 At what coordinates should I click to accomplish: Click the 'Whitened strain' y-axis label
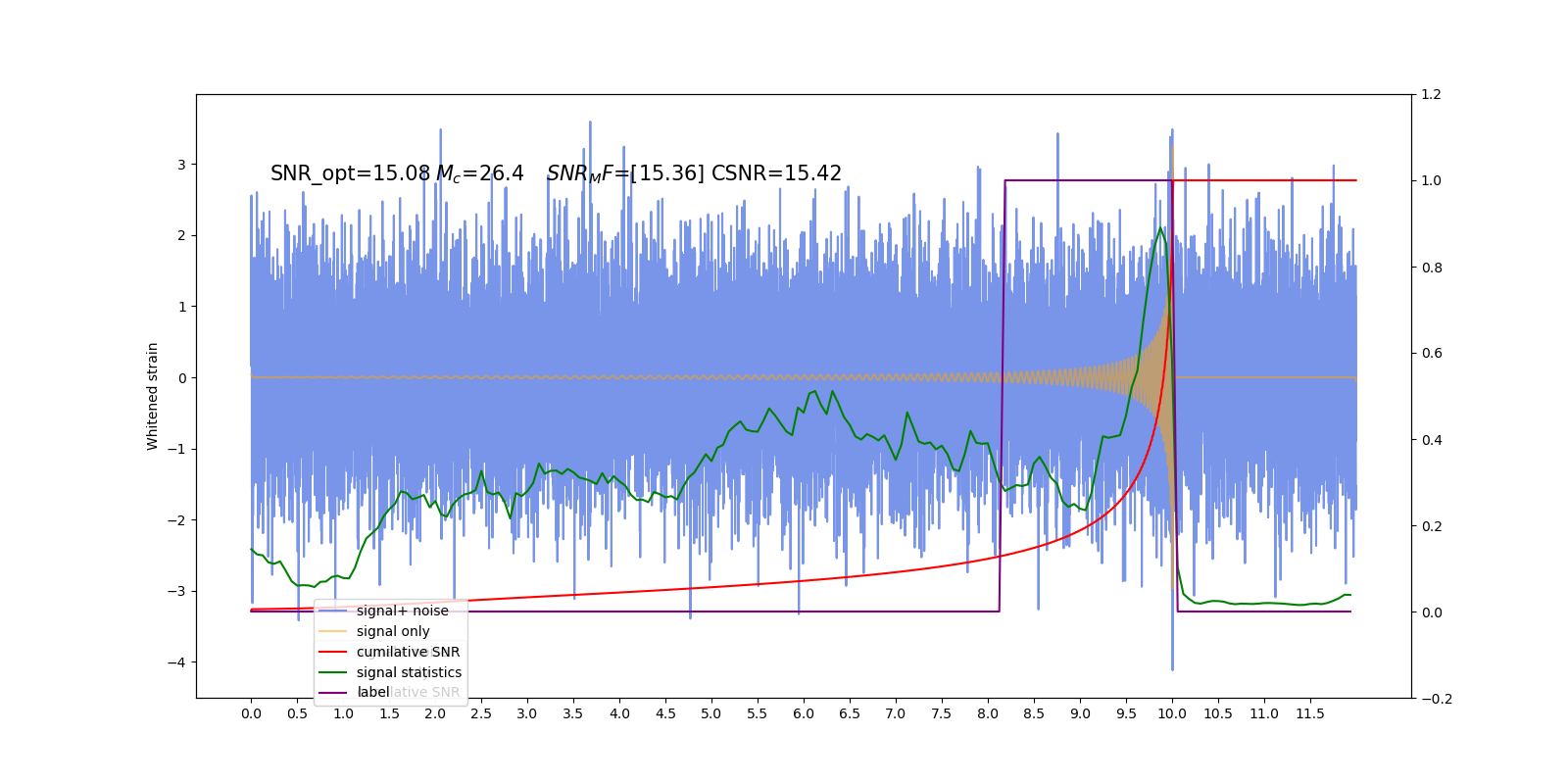(x=153, y=396)
